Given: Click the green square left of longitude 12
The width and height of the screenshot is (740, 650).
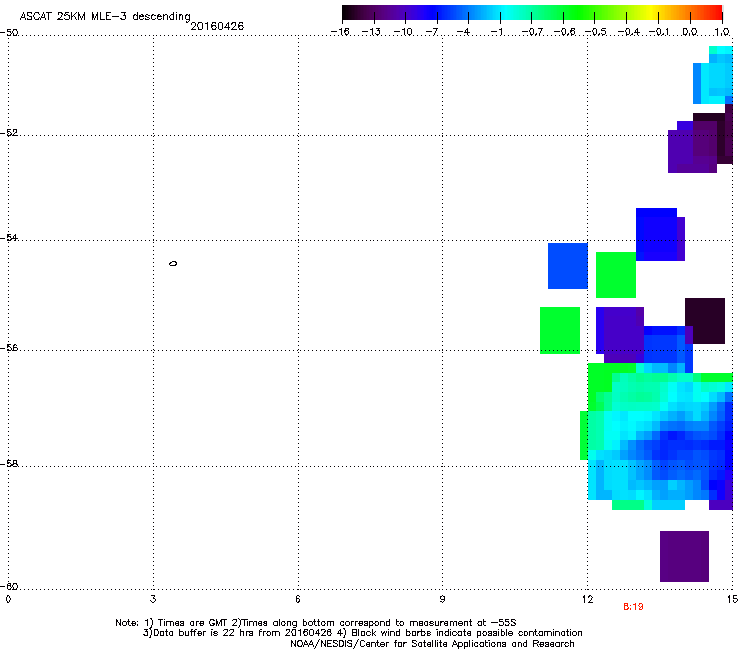Looking at the screenshot, I should (560, 330).
